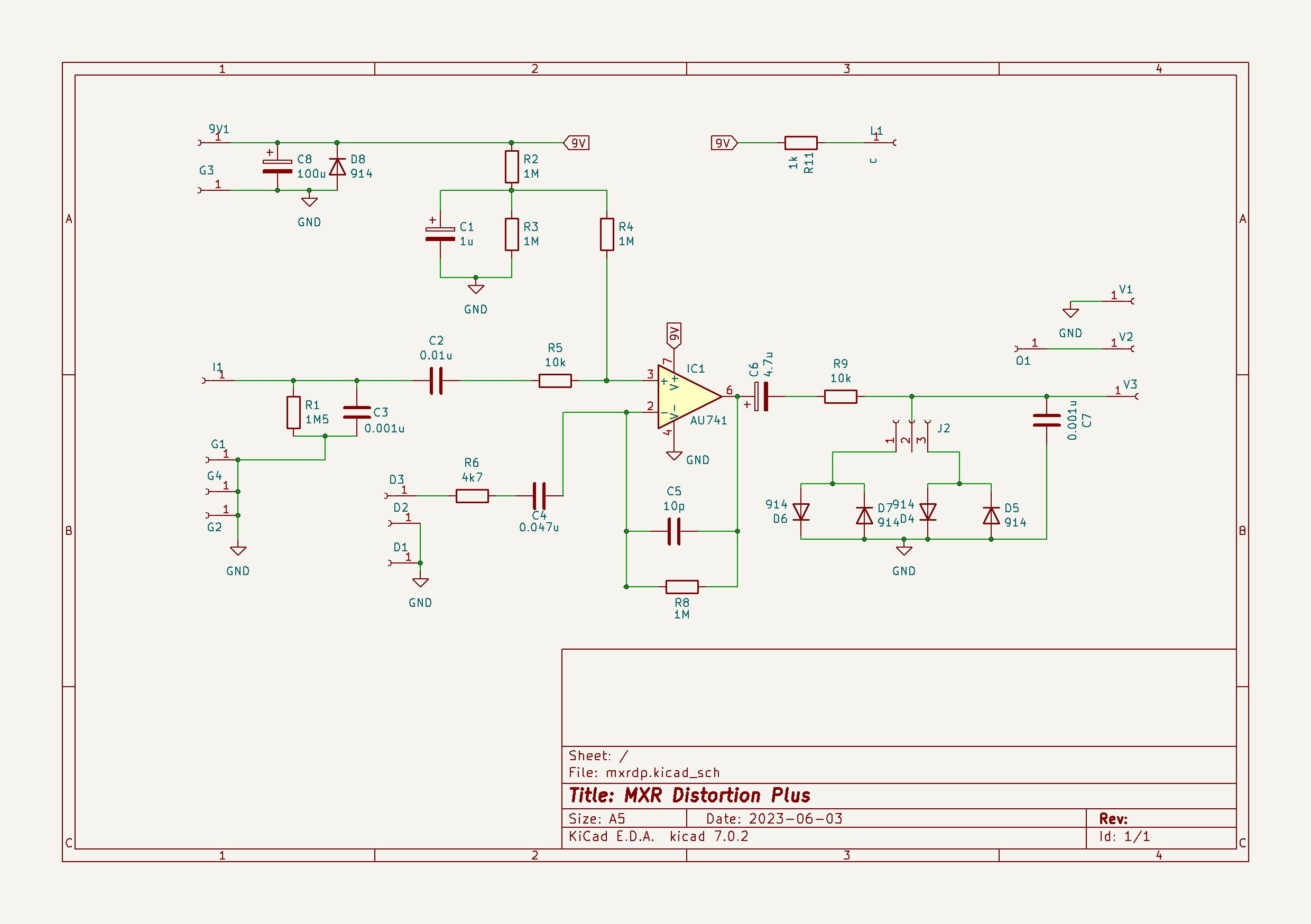Image resolution: width=1311 pixels, height=924 pixels.
Task: Click the '0.047u' value text of C4
Action: coord(539,528)
